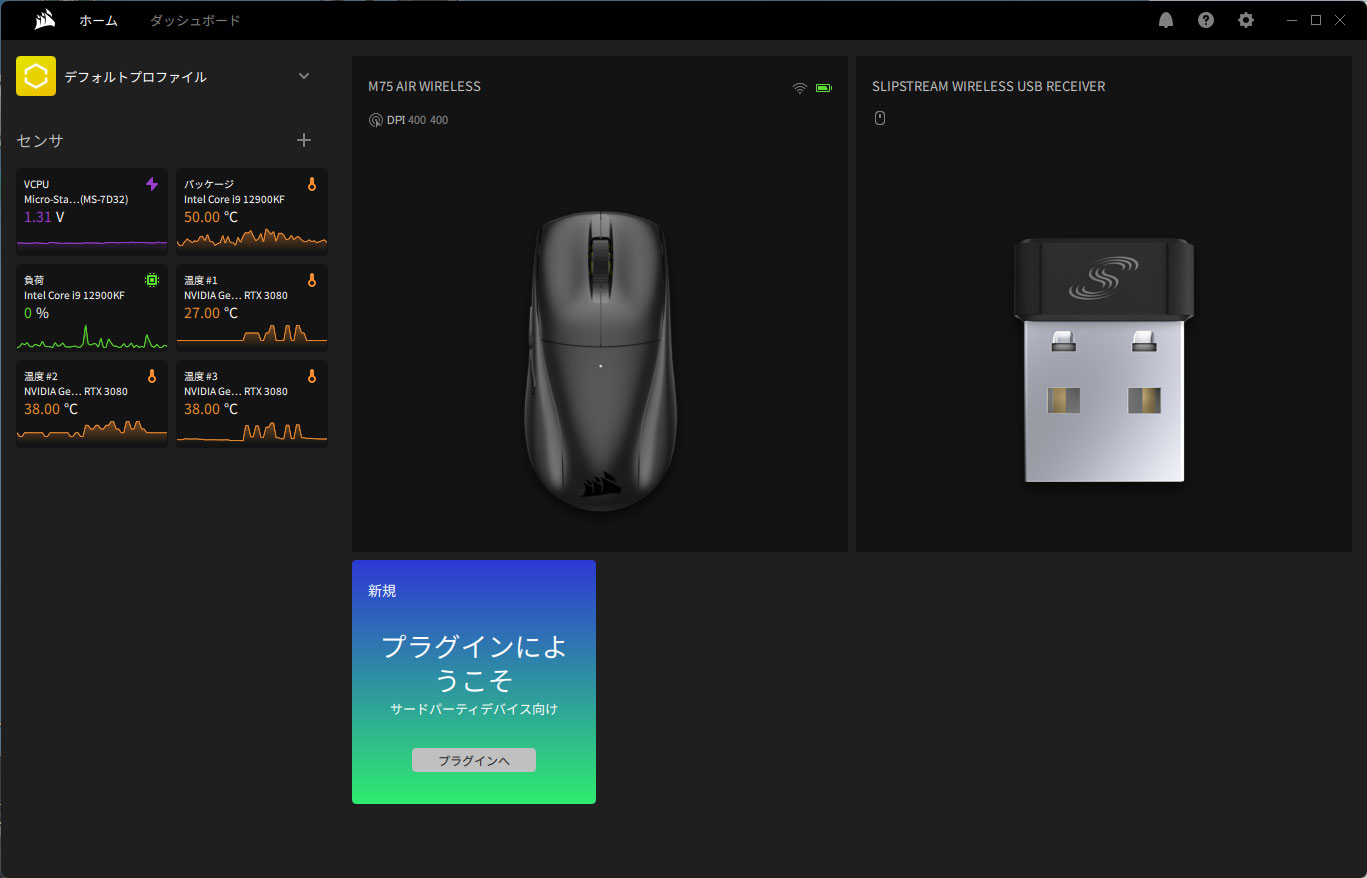Select the VCPU 1.31 V sensor card

pos(92,212)
